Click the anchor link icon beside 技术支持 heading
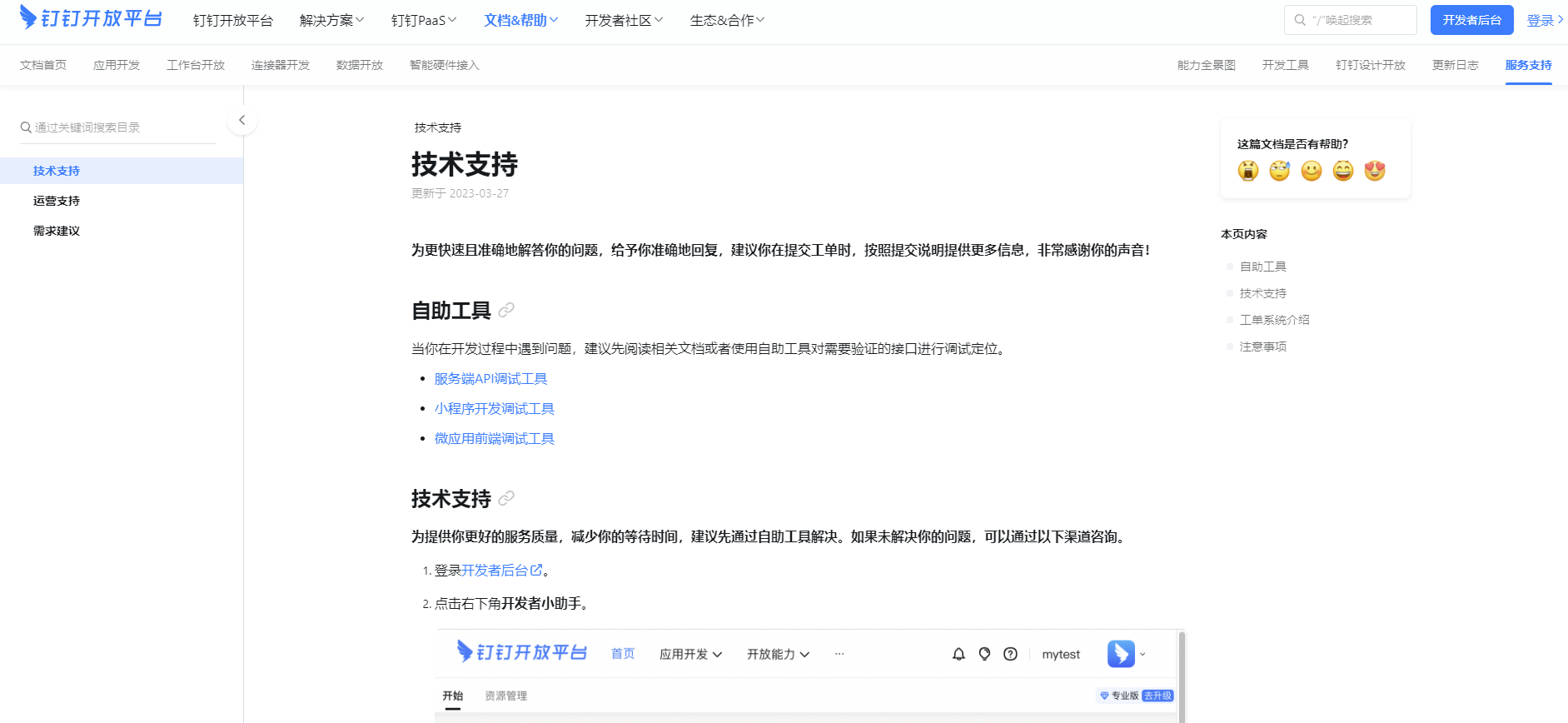 pos(506,498)
